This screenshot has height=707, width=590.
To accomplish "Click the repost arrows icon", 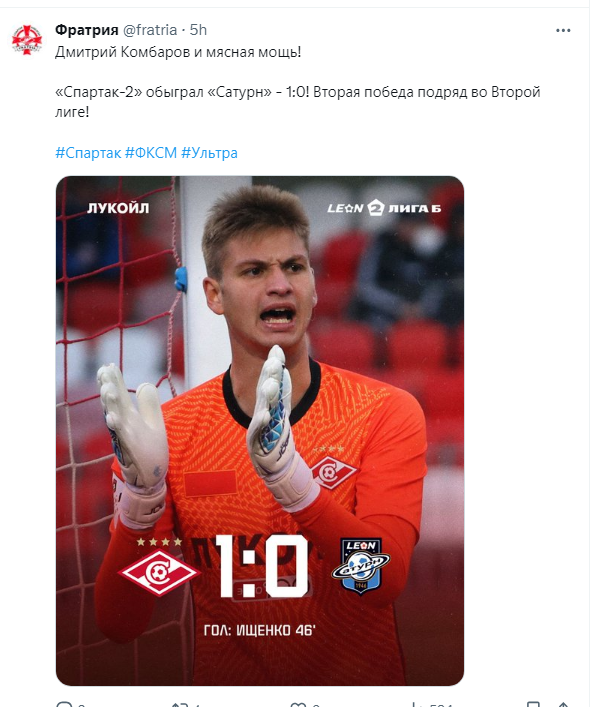I will coord(180,704).
